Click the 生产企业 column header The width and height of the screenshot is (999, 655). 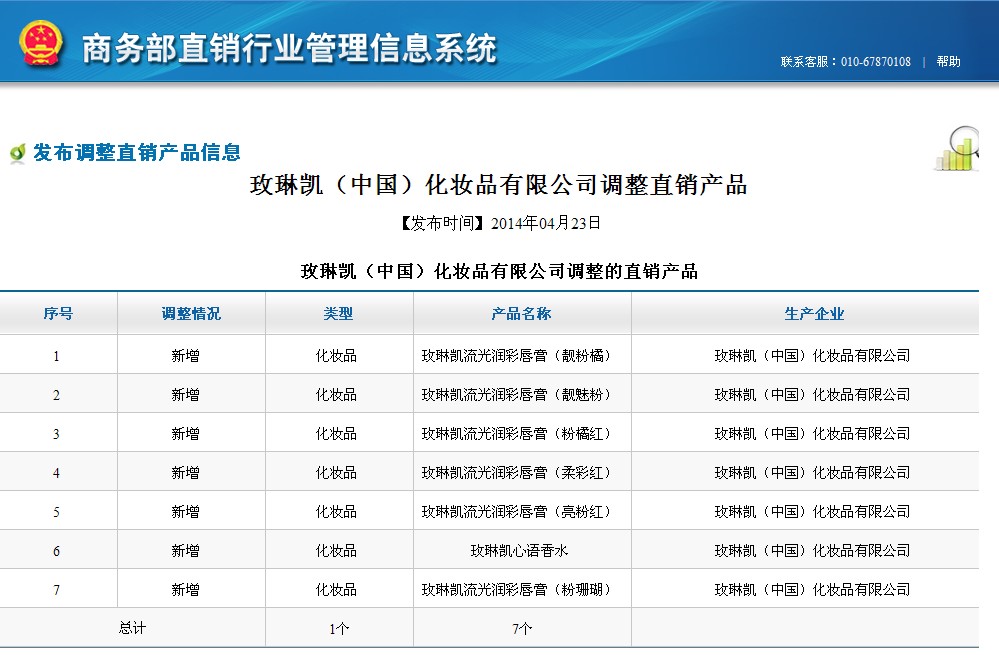tap(814, 314)
